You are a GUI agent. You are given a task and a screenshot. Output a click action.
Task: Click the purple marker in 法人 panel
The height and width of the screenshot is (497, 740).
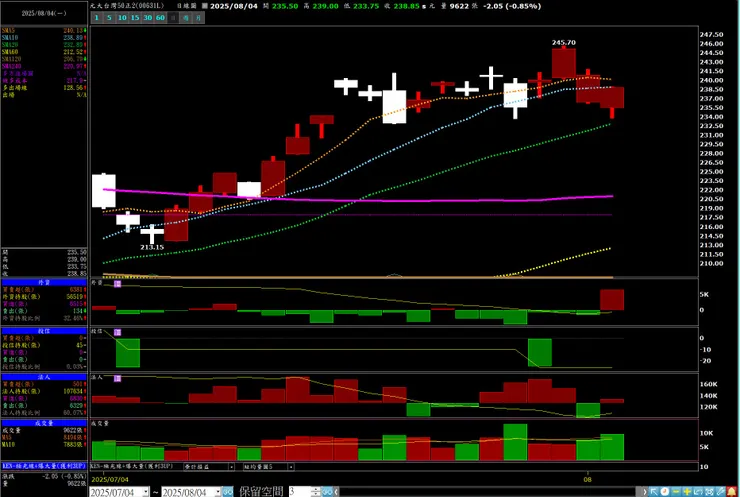pyautogui.click(x=118, y=378)
